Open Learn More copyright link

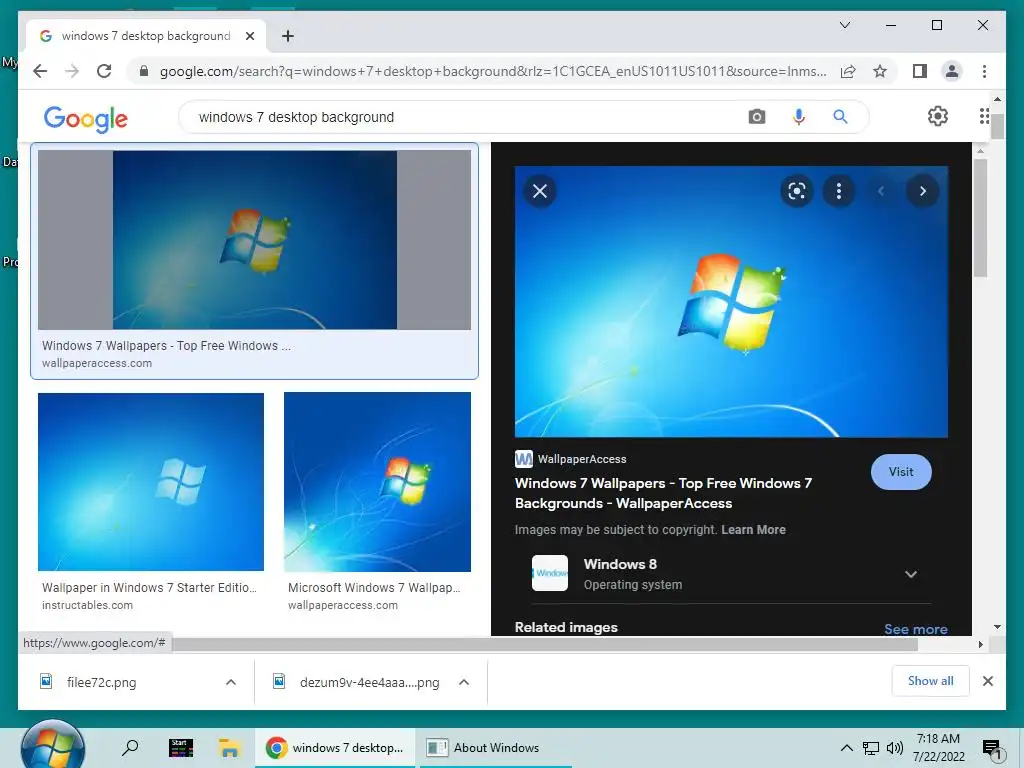click(753, 530)
